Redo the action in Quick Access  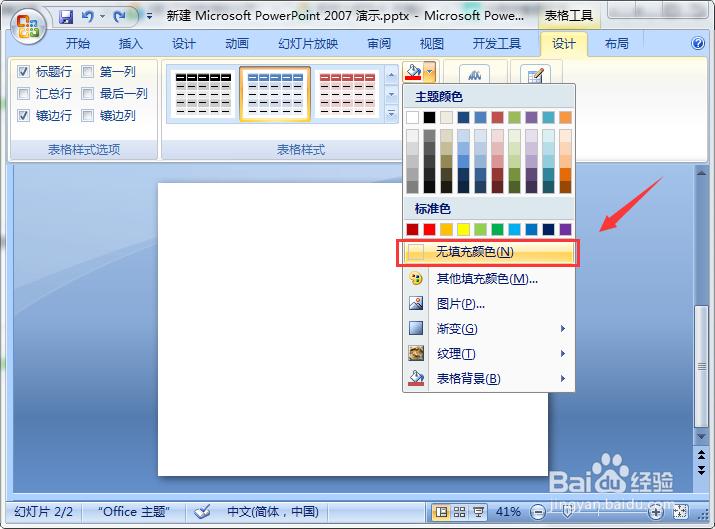click(x=120, y=17)
